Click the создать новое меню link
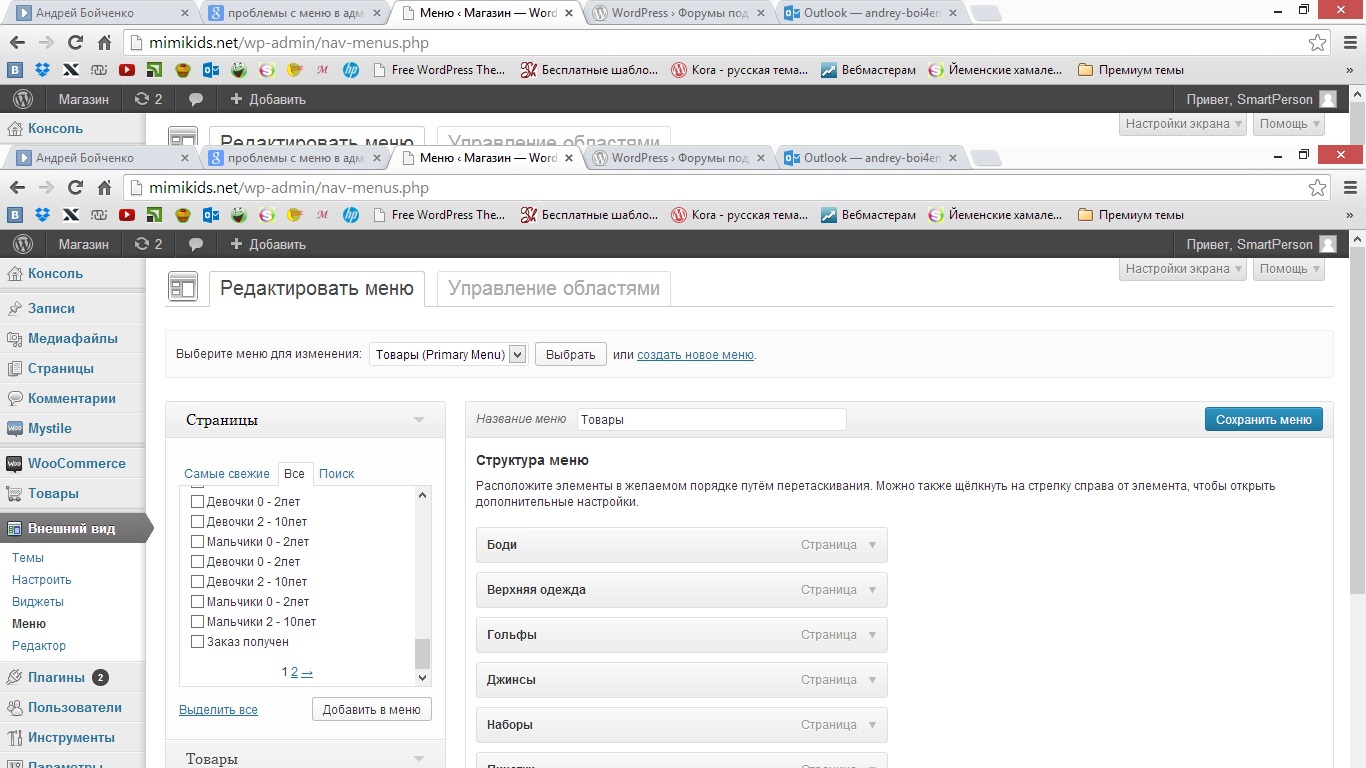The height and width of the screenshot is (768, 1366). [x=695, y=355]
